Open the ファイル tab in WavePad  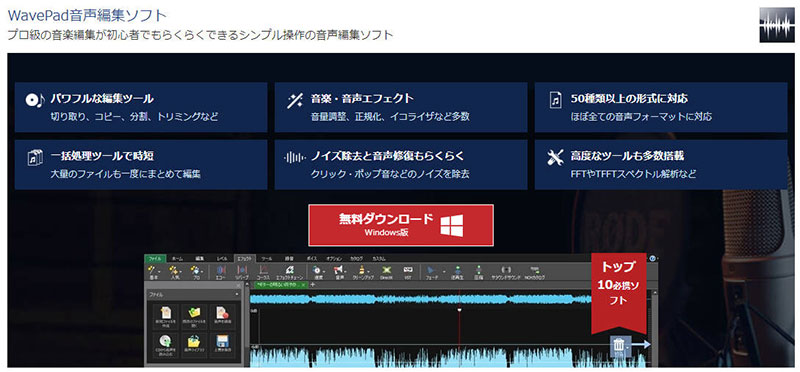(x=155, y=259)
